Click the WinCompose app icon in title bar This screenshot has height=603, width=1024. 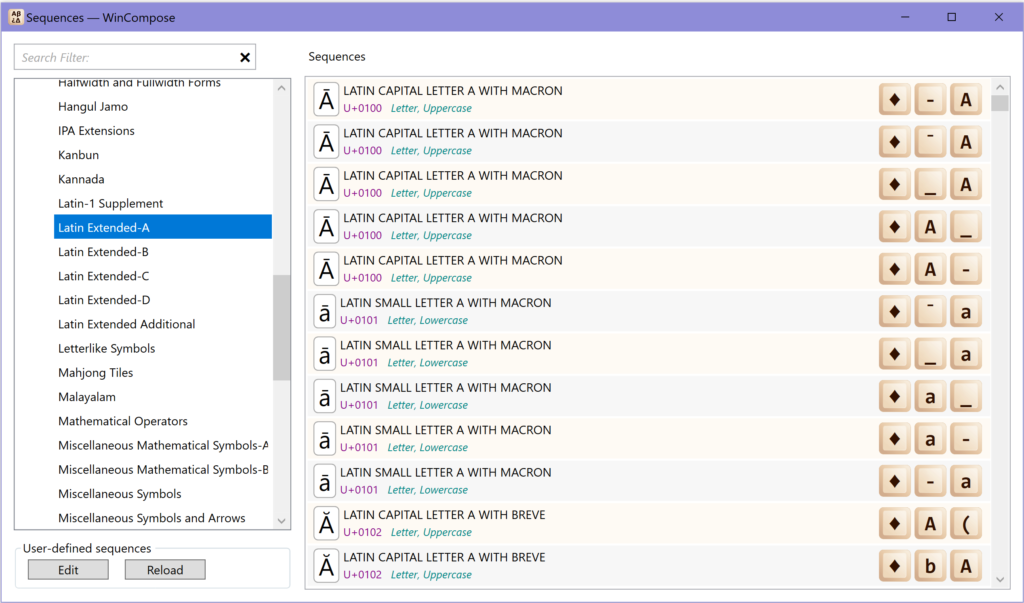tap(16, 17)
